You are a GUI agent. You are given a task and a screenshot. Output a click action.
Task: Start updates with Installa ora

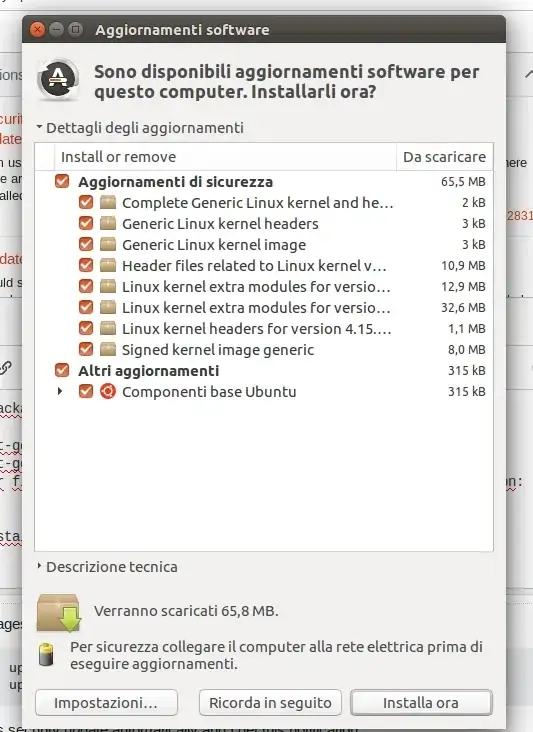421,703
